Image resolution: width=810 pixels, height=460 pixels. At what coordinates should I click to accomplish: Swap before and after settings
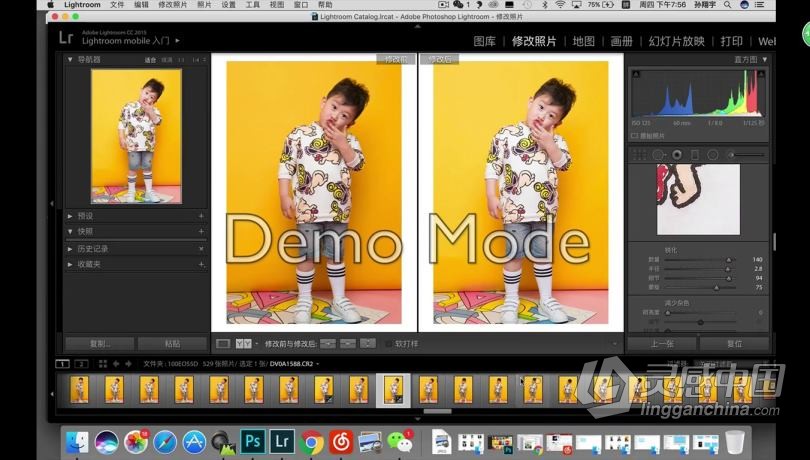coord(368,344)
